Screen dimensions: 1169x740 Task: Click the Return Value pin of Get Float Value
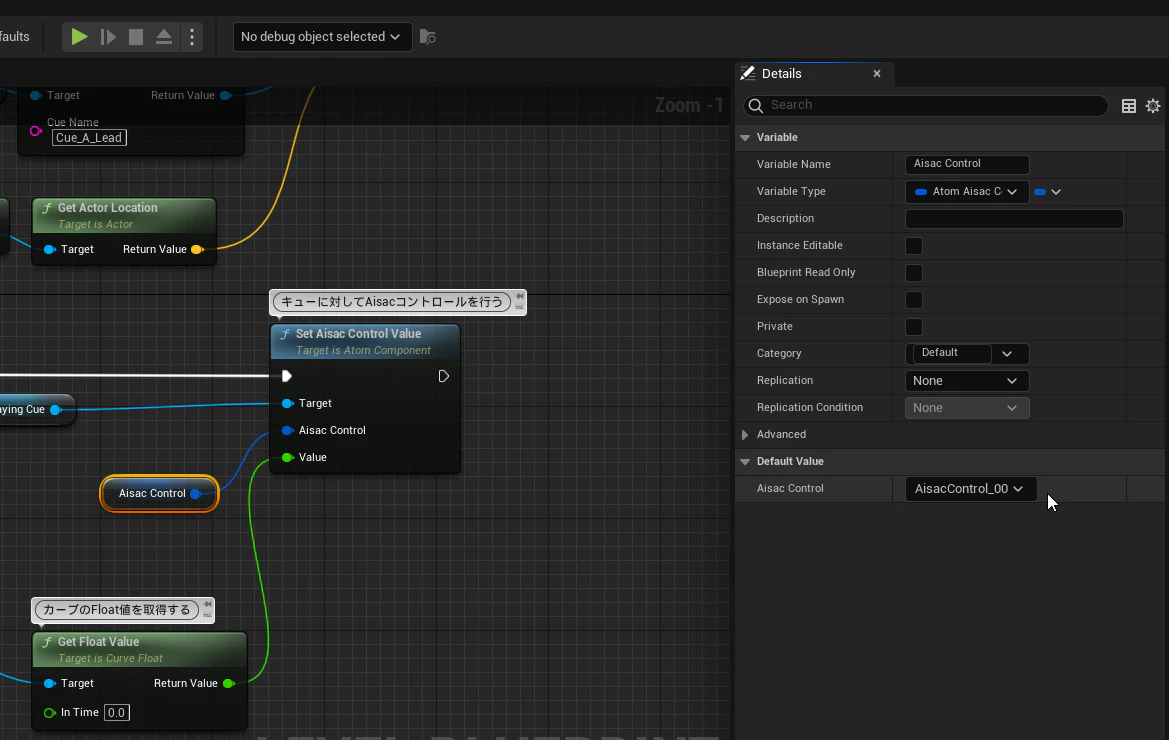click(229, 683)
